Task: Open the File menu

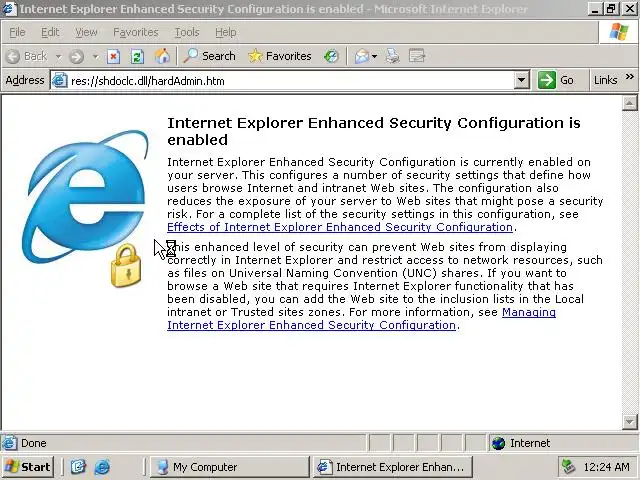Action: tap(17, 32)
